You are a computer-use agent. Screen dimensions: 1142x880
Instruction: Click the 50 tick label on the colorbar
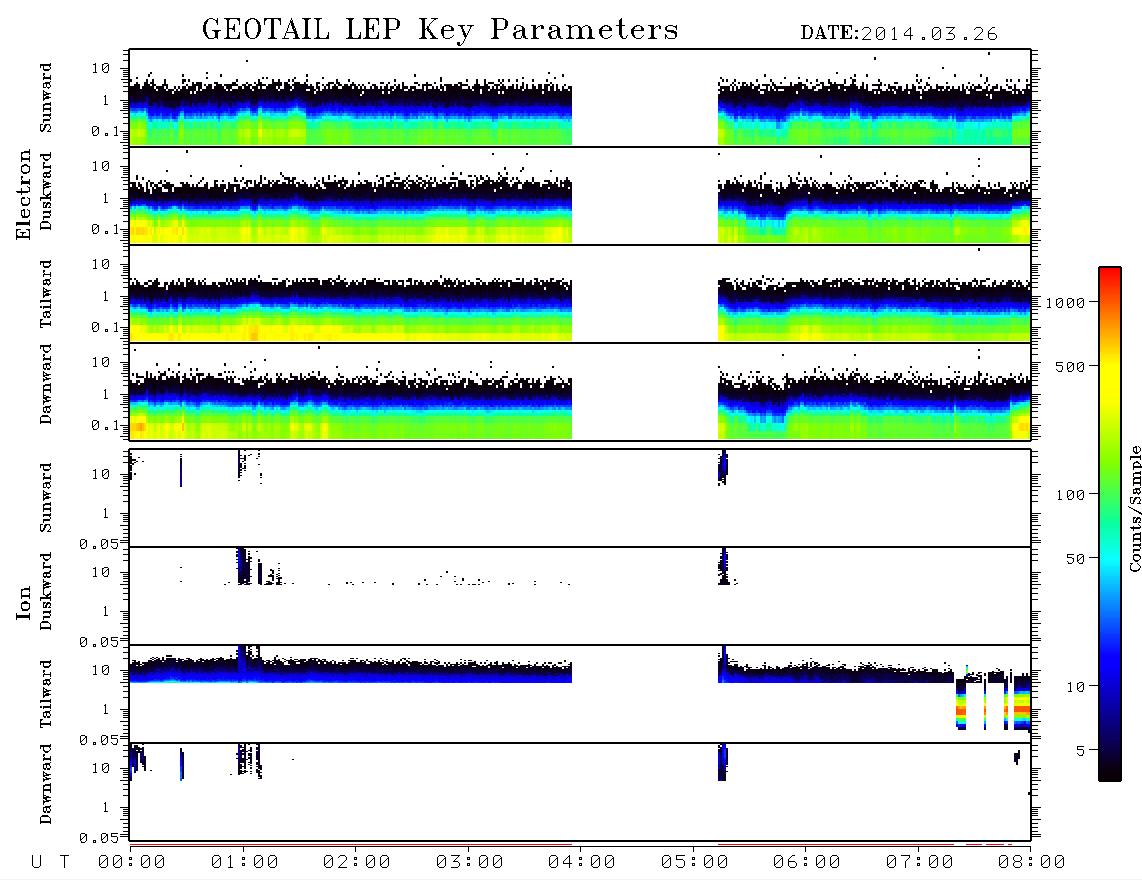pos(1075,559)
